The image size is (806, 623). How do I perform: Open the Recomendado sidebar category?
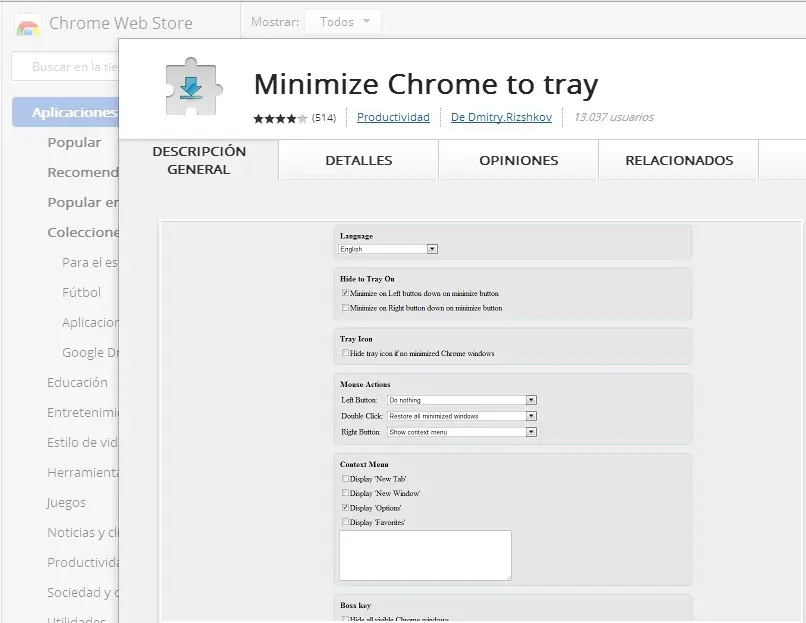(x=83, y=172)
